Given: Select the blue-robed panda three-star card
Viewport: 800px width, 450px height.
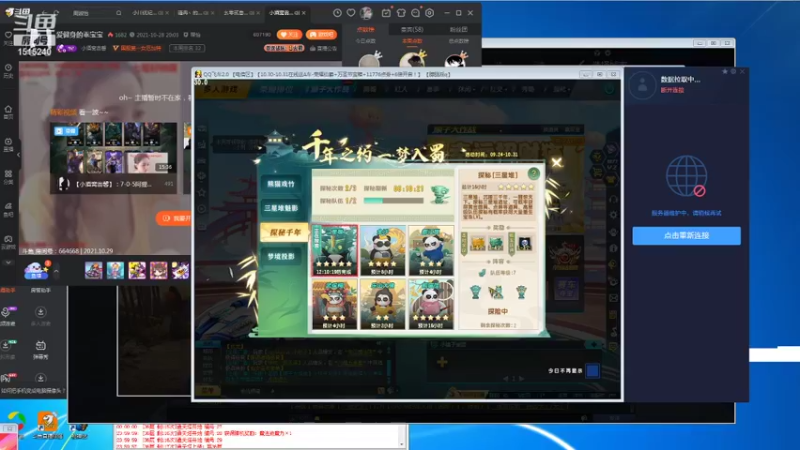Looking at the screenshot, I should (431, 251).
